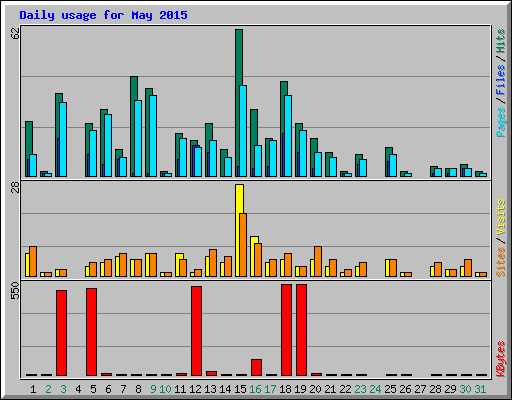Click the 'Hits' legend label

(x=500, y=41)
